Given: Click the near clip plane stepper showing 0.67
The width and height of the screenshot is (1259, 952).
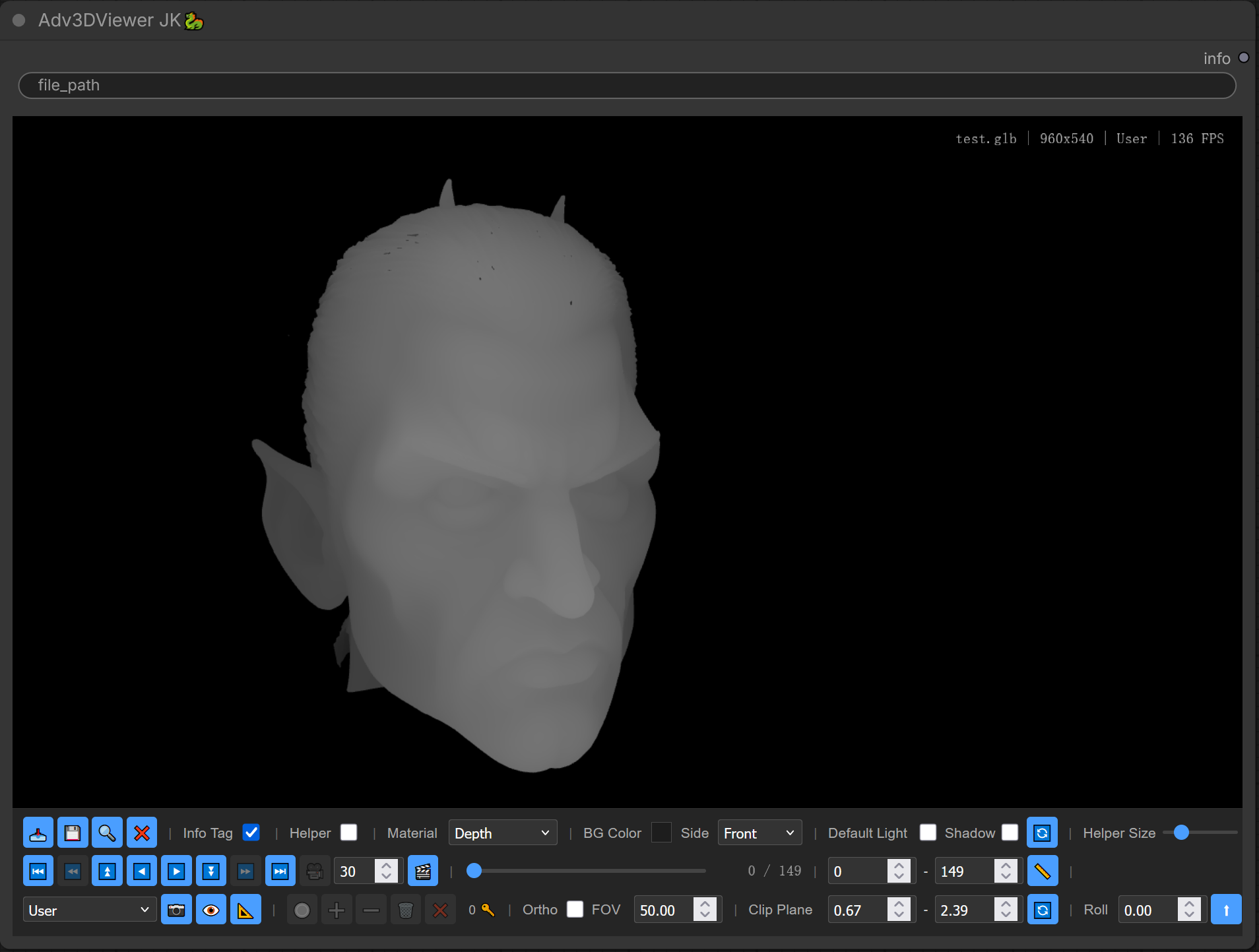Looking at the screenshot, I should point(899,909).
